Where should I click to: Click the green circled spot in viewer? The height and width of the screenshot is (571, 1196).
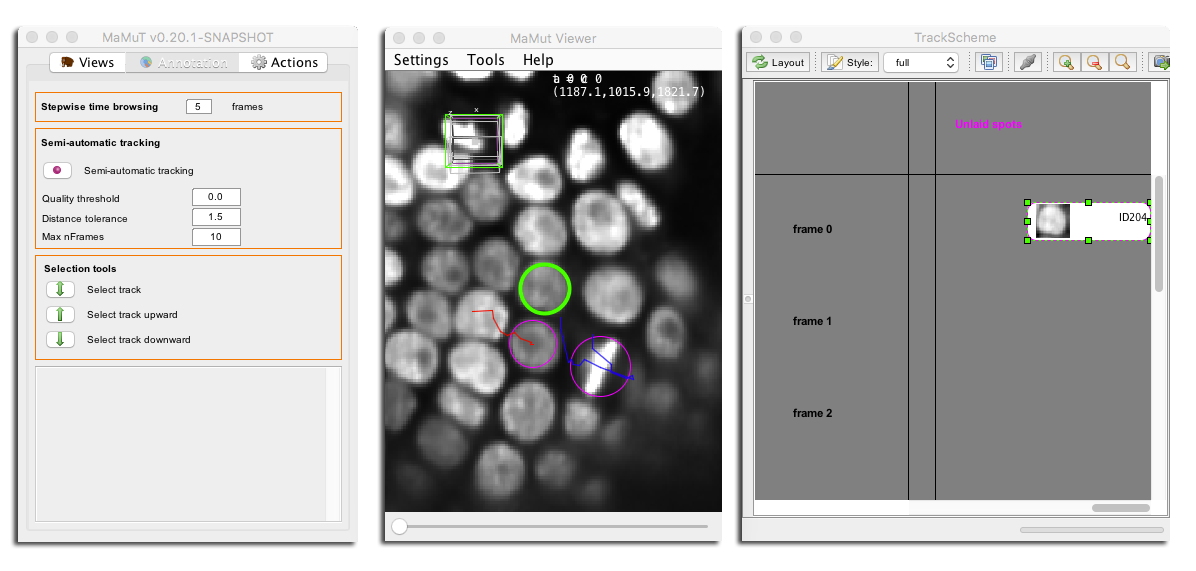pos(545,288)
